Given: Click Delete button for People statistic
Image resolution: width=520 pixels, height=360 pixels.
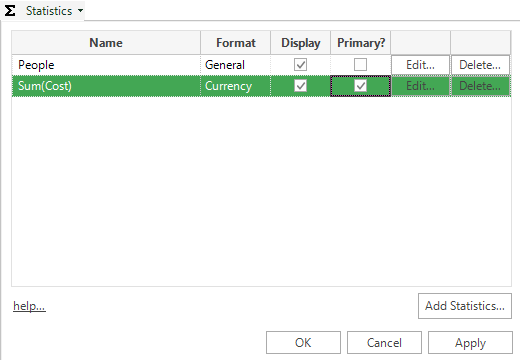Looking at the screenshot, I should (x=480, y=65).
